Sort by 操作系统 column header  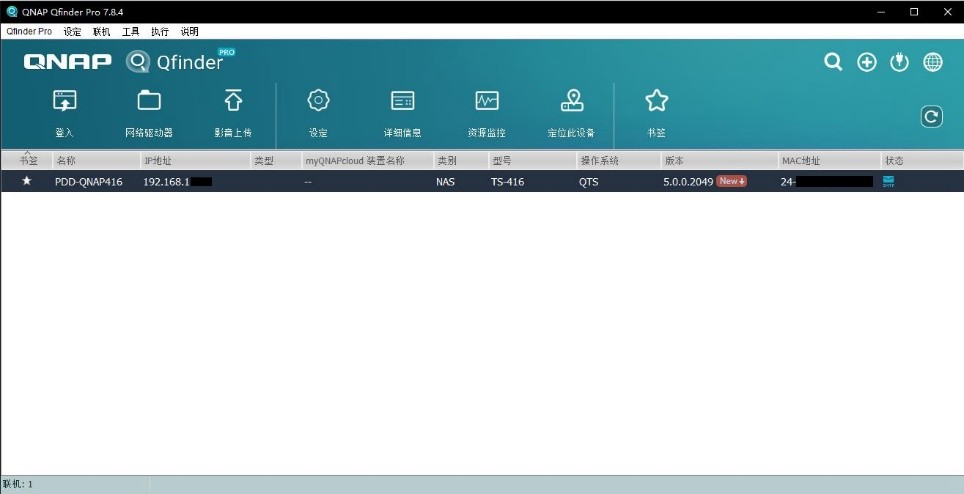click(619, 160)
